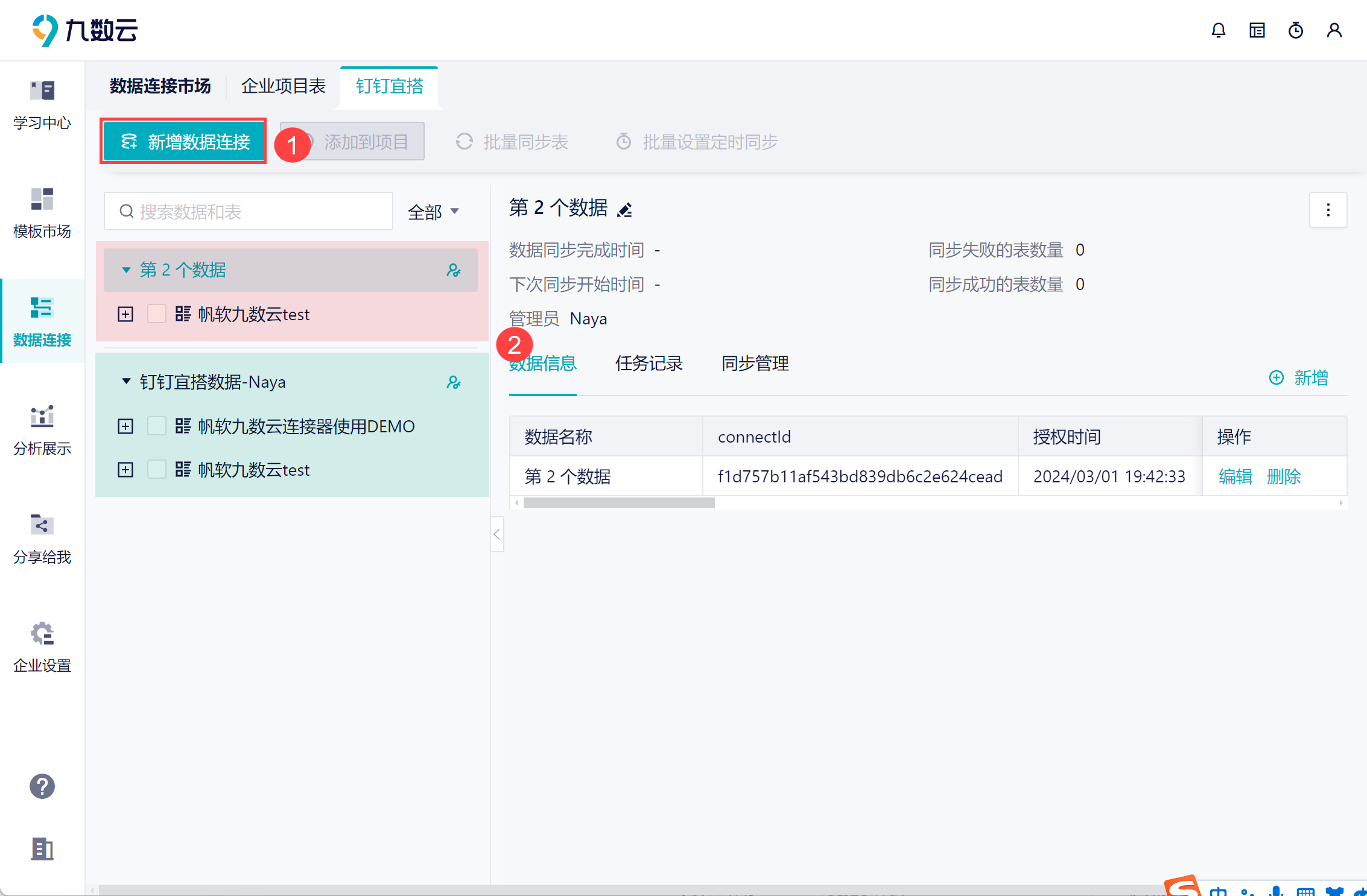Open the 全部 filter dropdown
This screenshot has height=896, width=1367.
click(x=433, y=212)
